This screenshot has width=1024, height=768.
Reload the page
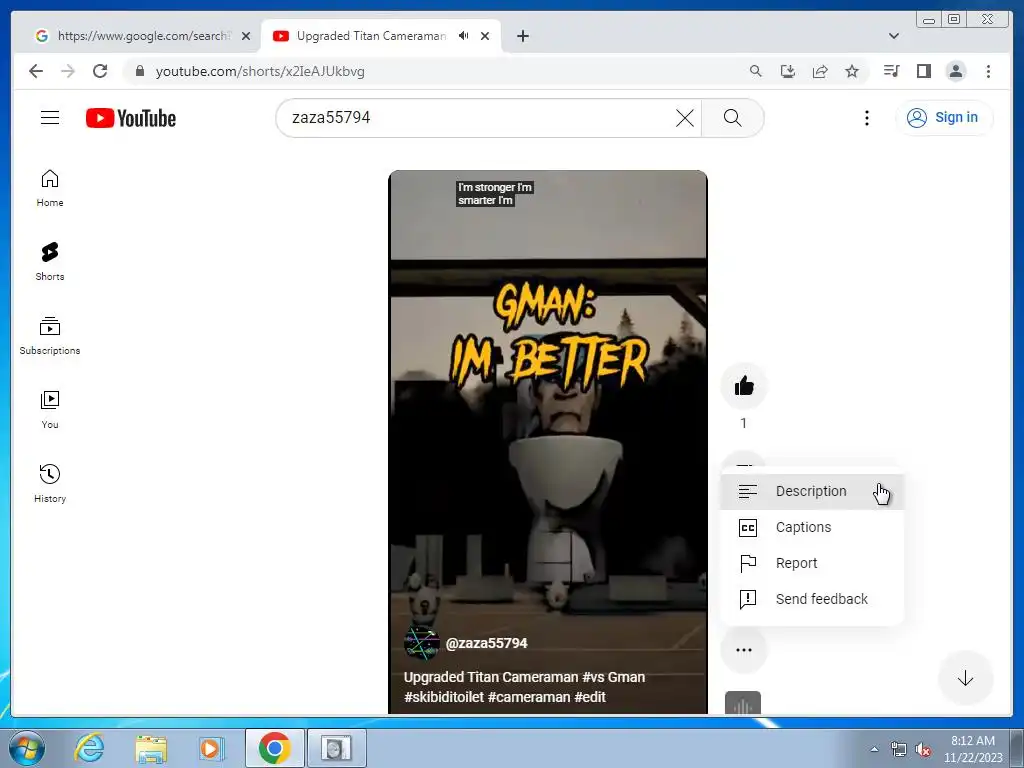(100, 71)
